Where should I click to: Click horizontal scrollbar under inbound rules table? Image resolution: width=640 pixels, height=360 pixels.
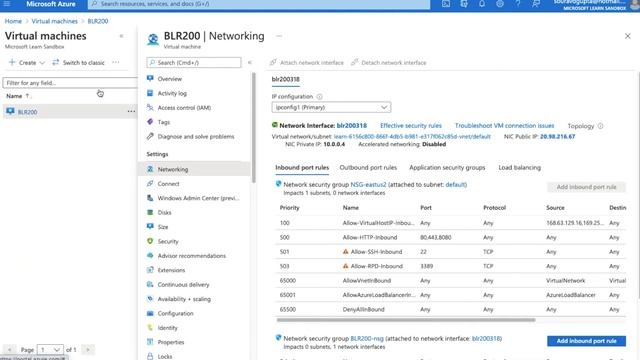(406, 320)
